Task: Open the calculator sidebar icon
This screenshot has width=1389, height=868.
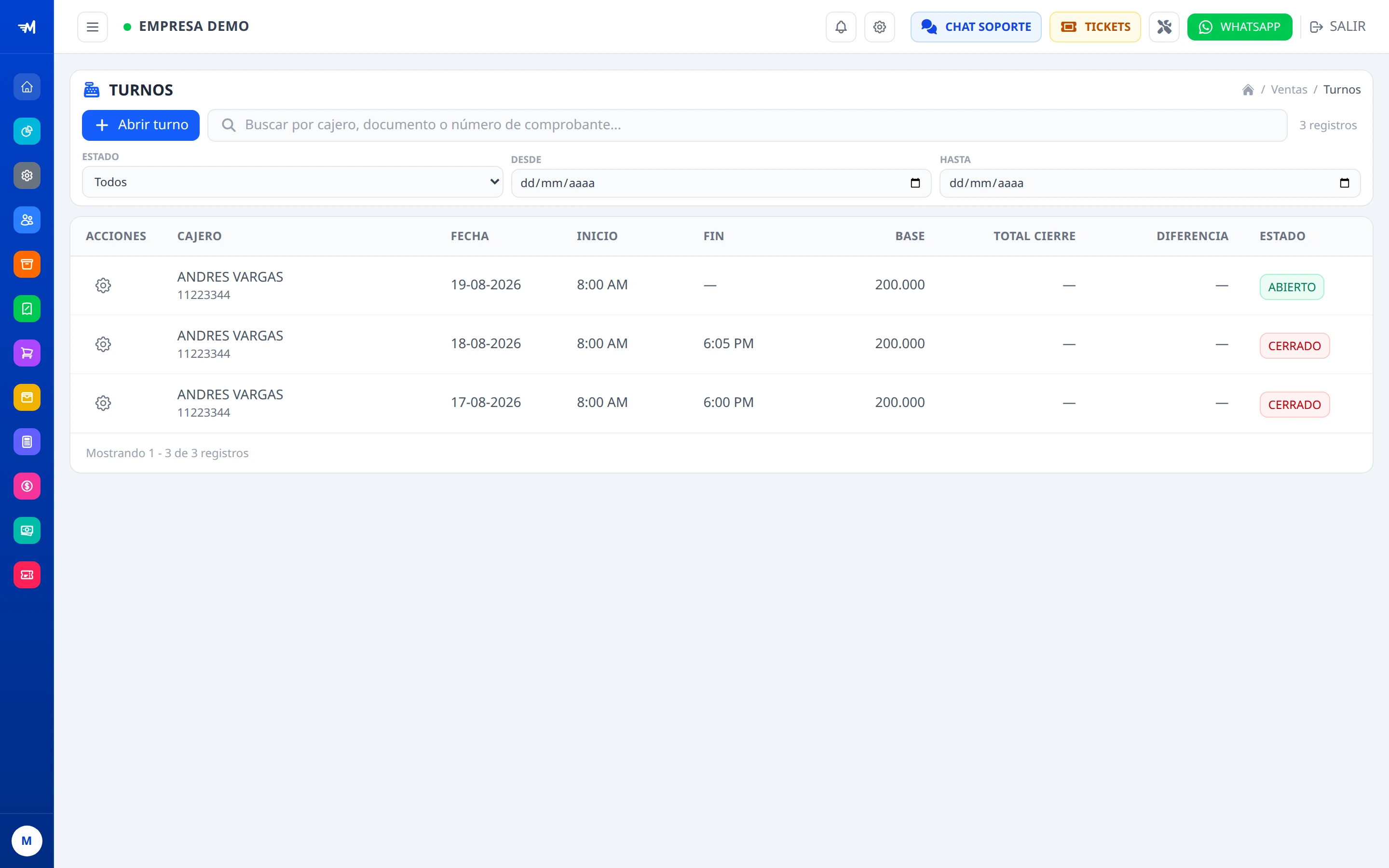Action: coord(27,442)
